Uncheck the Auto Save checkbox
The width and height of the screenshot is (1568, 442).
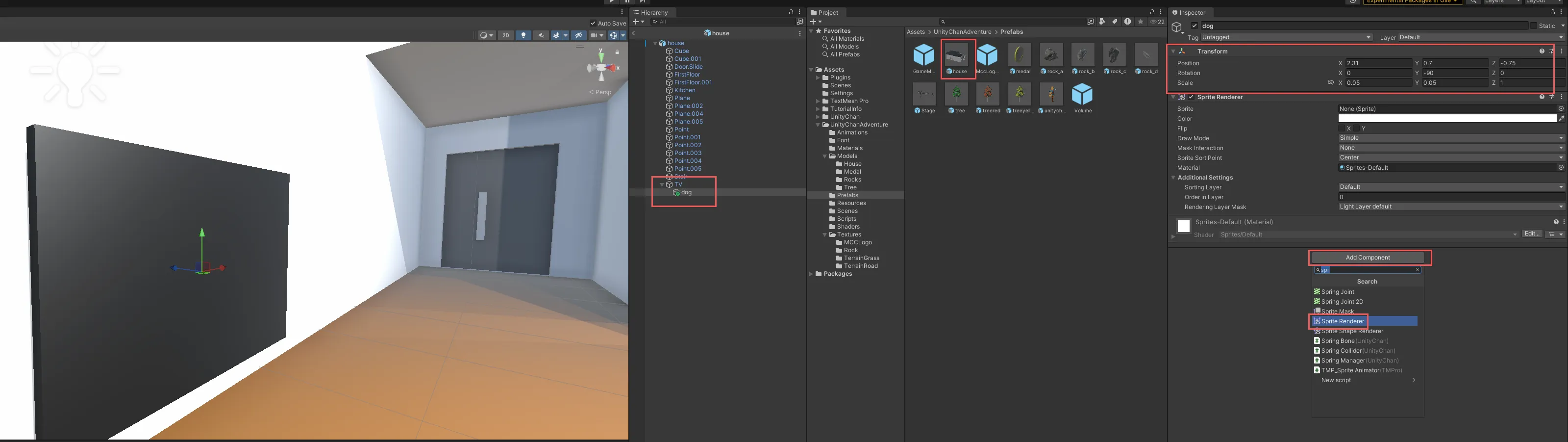(x=593, y=23)
